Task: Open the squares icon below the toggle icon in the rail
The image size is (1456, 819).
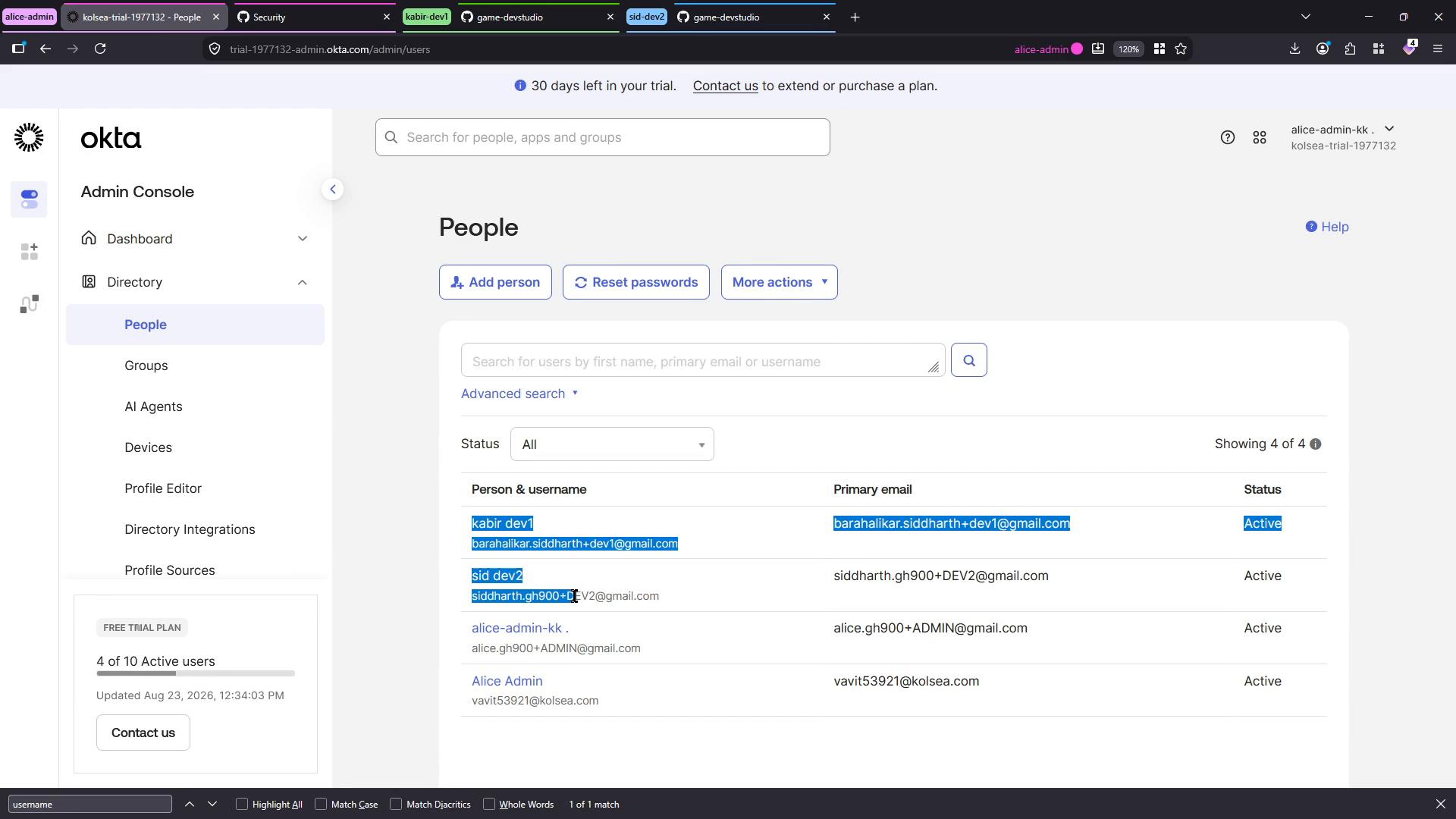Action: pyautogui.click(x=29, y=252)
